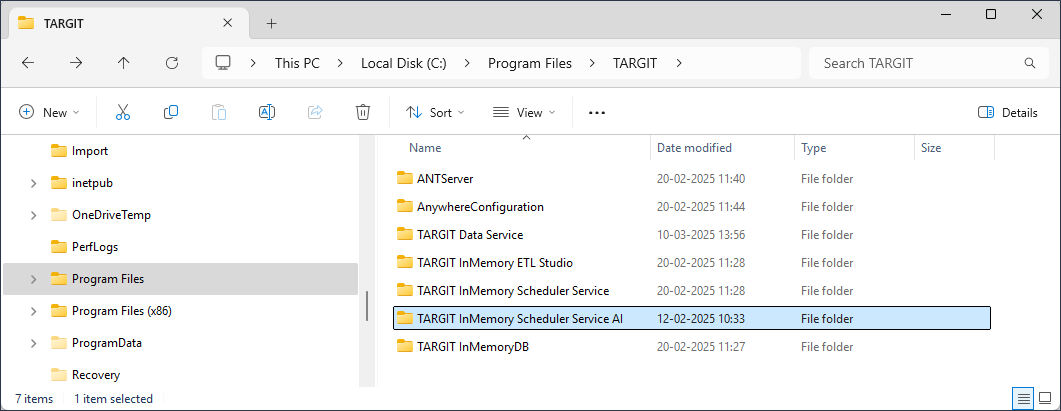The width and height of the screenshot is (1061, 411).
Task: Click the Paste clipboard icon
Action: [219, 112]
